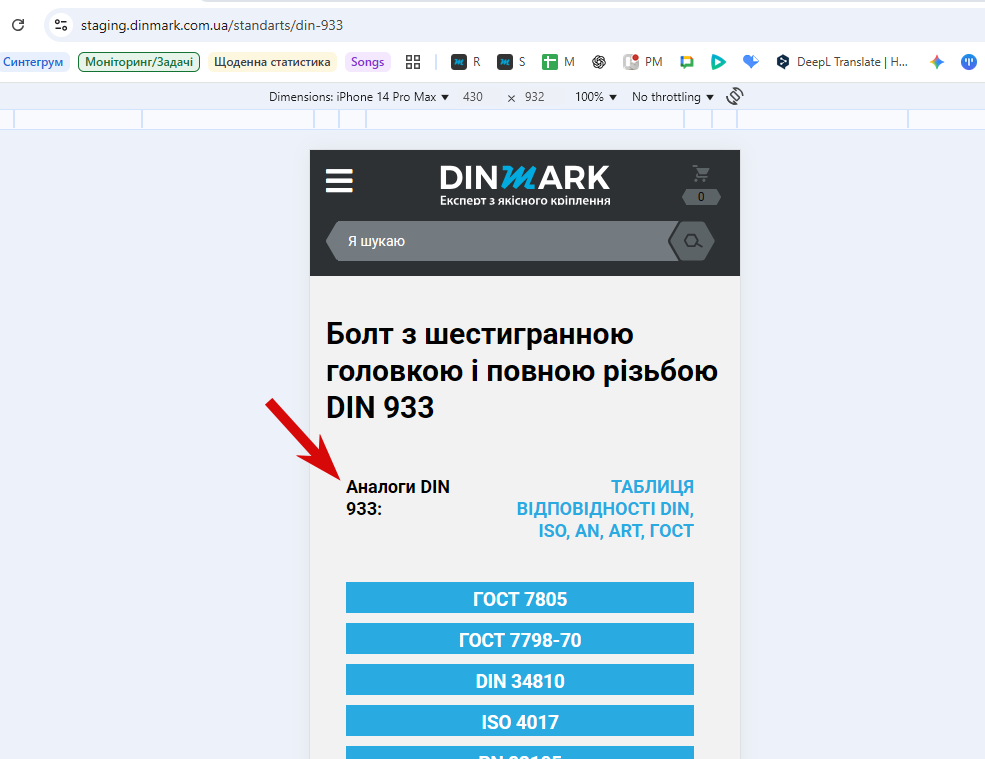Click the 'Аналоги DIN 933:' label
This screenshot has height=759, width=985.
[x=398, y=498]
